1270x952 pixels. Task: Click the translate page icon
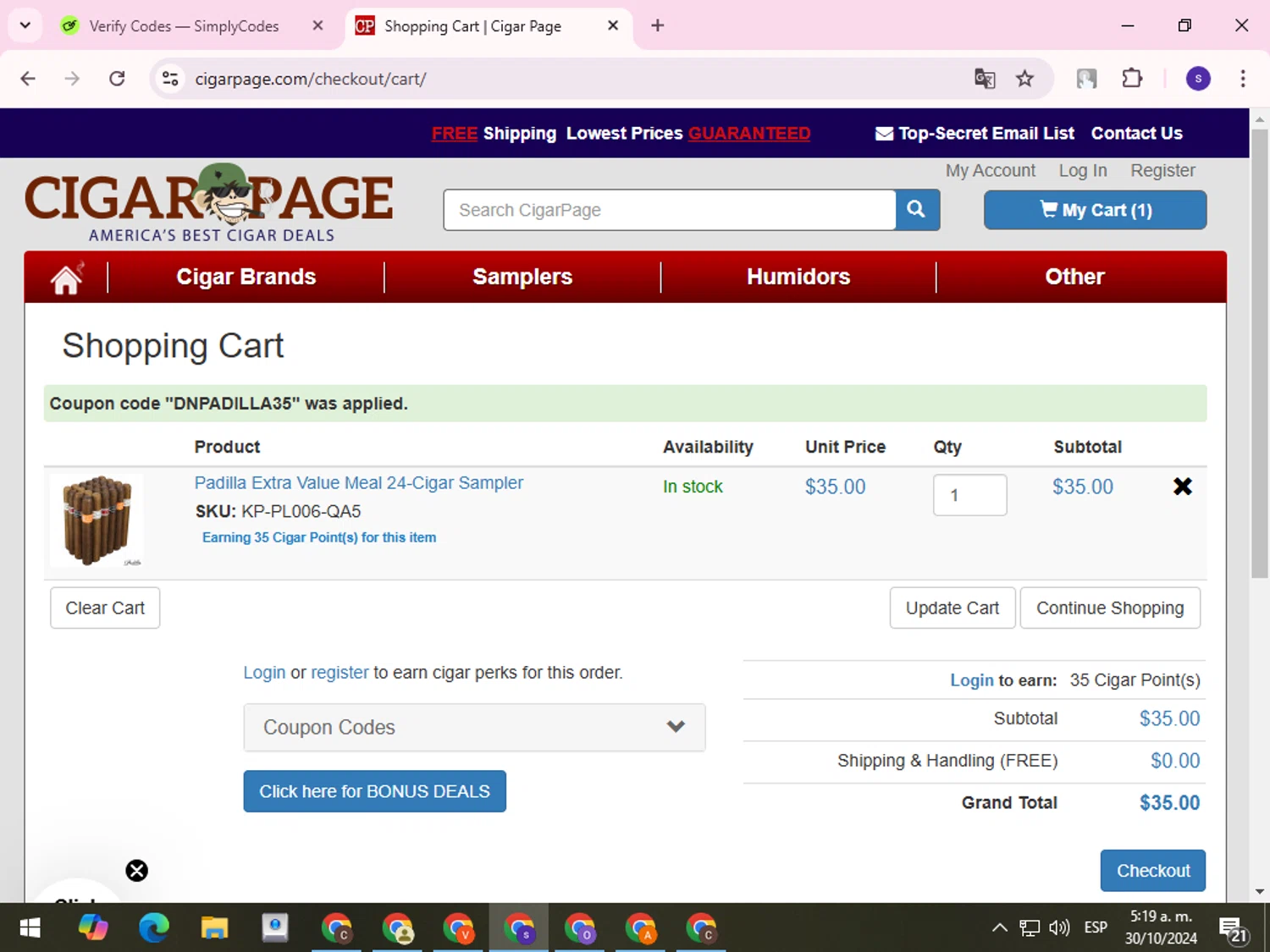tap(985, 79)
